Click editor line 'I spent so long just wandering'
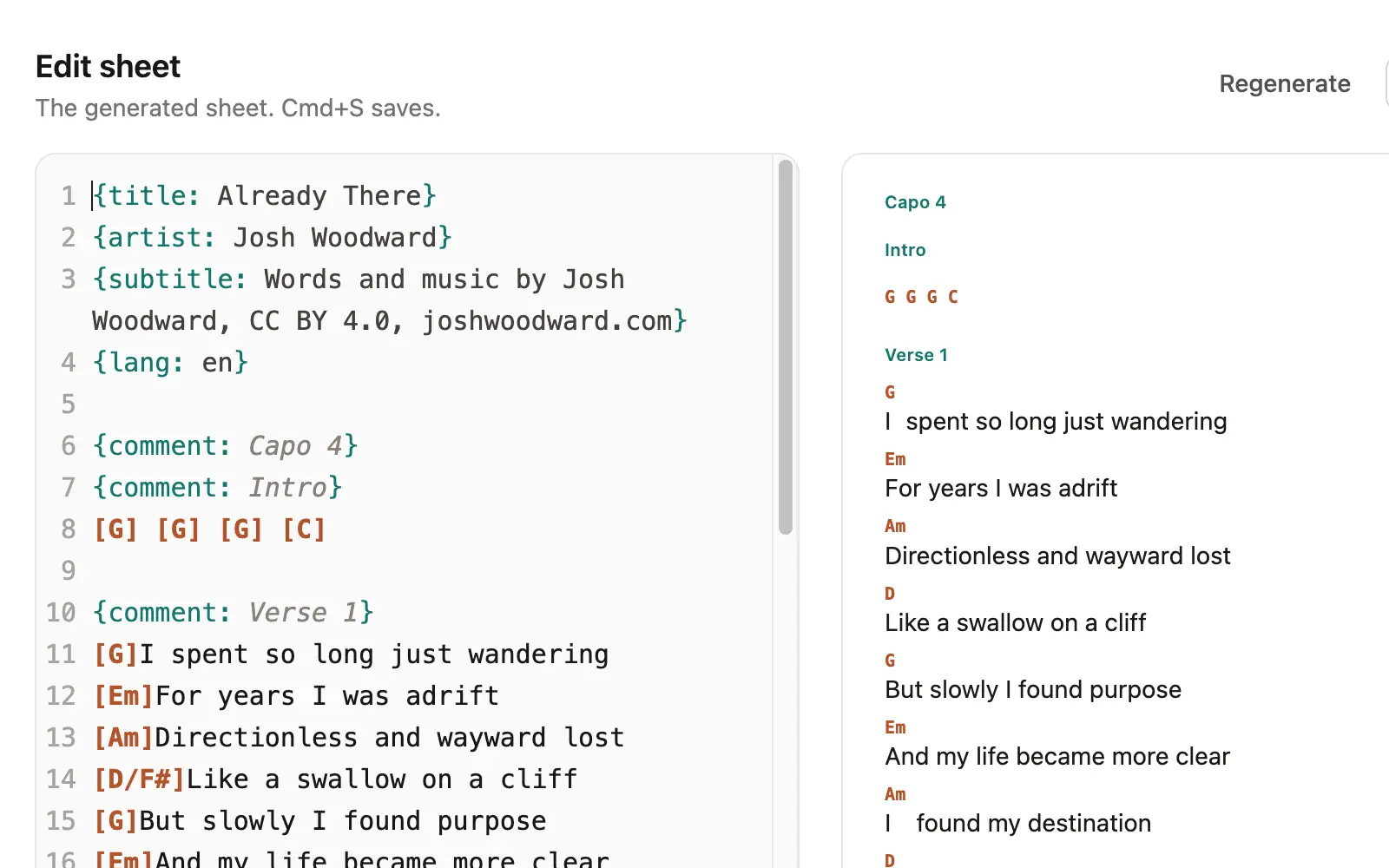 351,654
